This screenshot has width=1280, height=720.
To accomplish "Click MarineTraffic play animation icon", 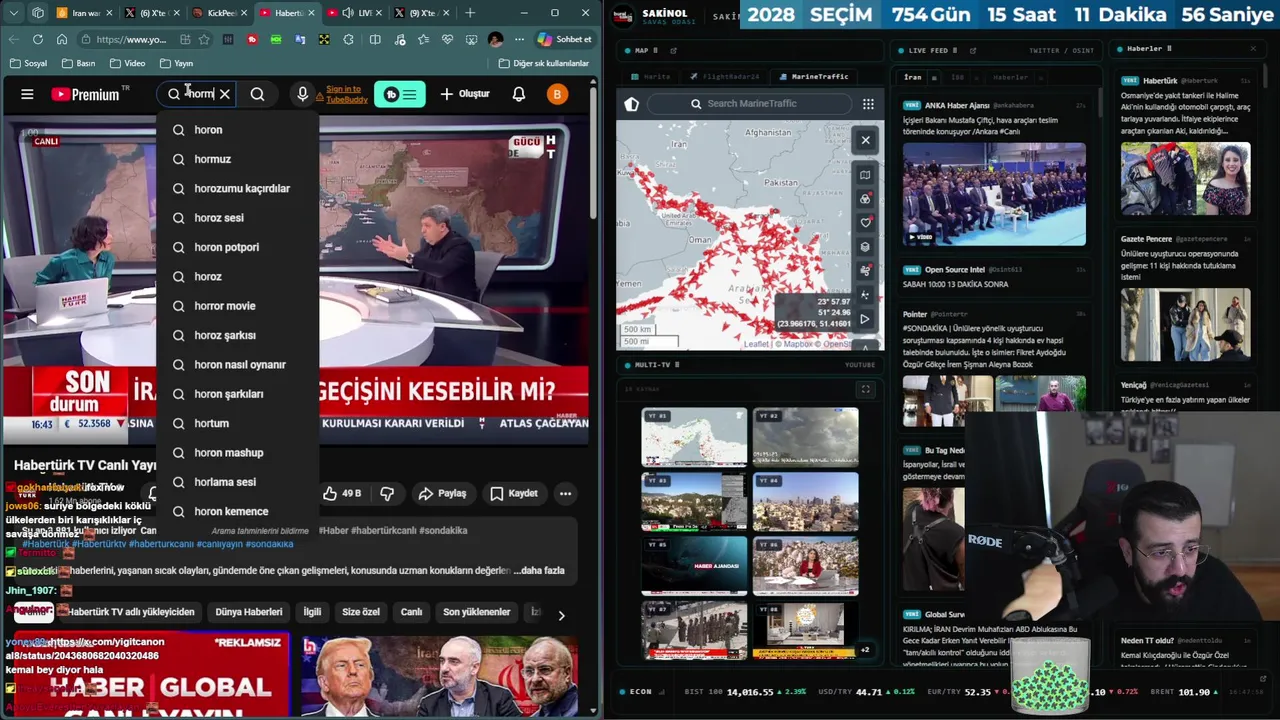I will (x=865, y=319).
